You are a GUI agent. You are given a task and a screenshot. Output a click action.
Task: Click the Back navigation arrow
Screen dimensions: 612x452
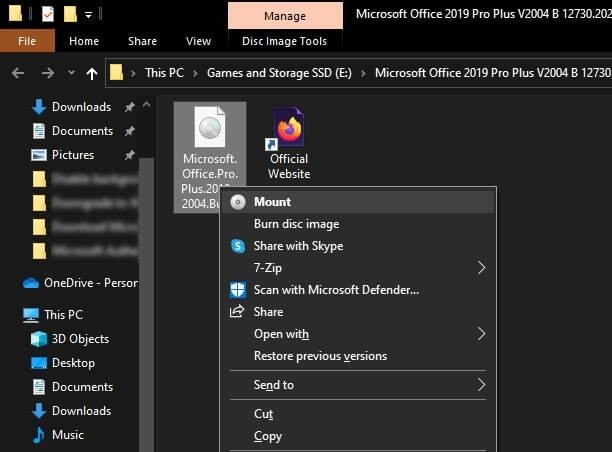pyautogui.click(x=18, y=73)
